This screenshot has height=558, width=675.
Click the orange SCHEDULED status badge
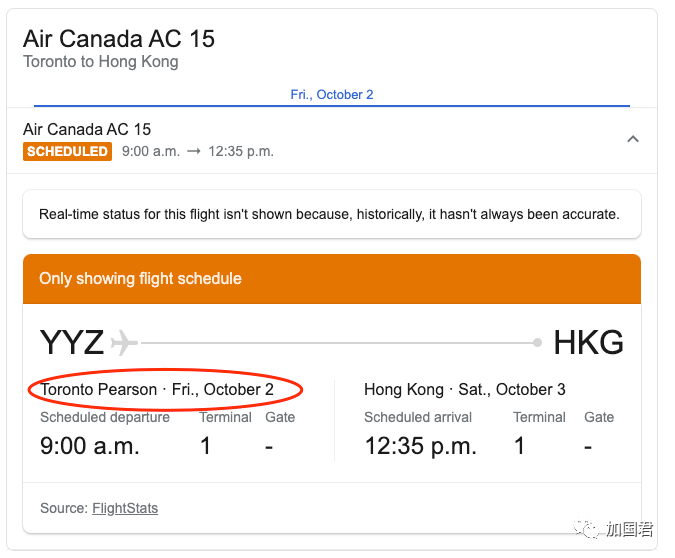click(67, 152)
